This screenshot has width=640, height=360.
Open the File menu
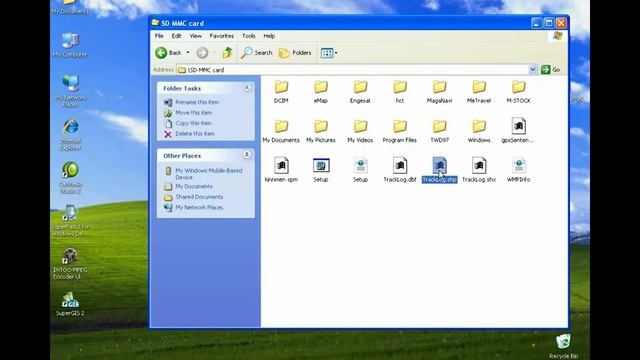click(x=159, y=36)
